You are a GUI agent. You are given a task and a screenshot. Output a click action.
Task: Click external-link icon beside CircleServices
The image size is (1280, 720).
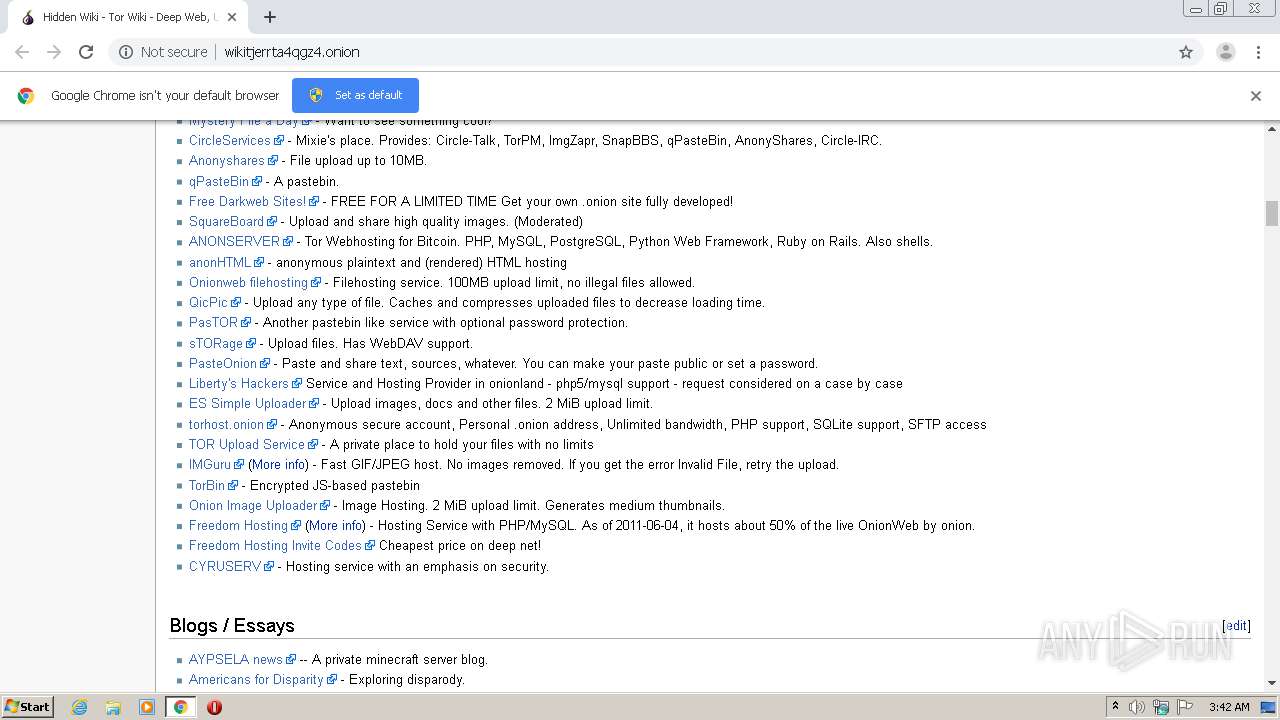tap(279, 141)
